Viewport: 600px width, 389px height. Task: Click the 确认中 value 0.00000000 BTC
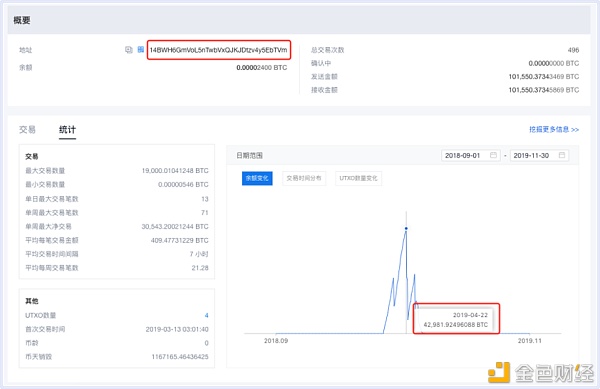coord(554,63)
